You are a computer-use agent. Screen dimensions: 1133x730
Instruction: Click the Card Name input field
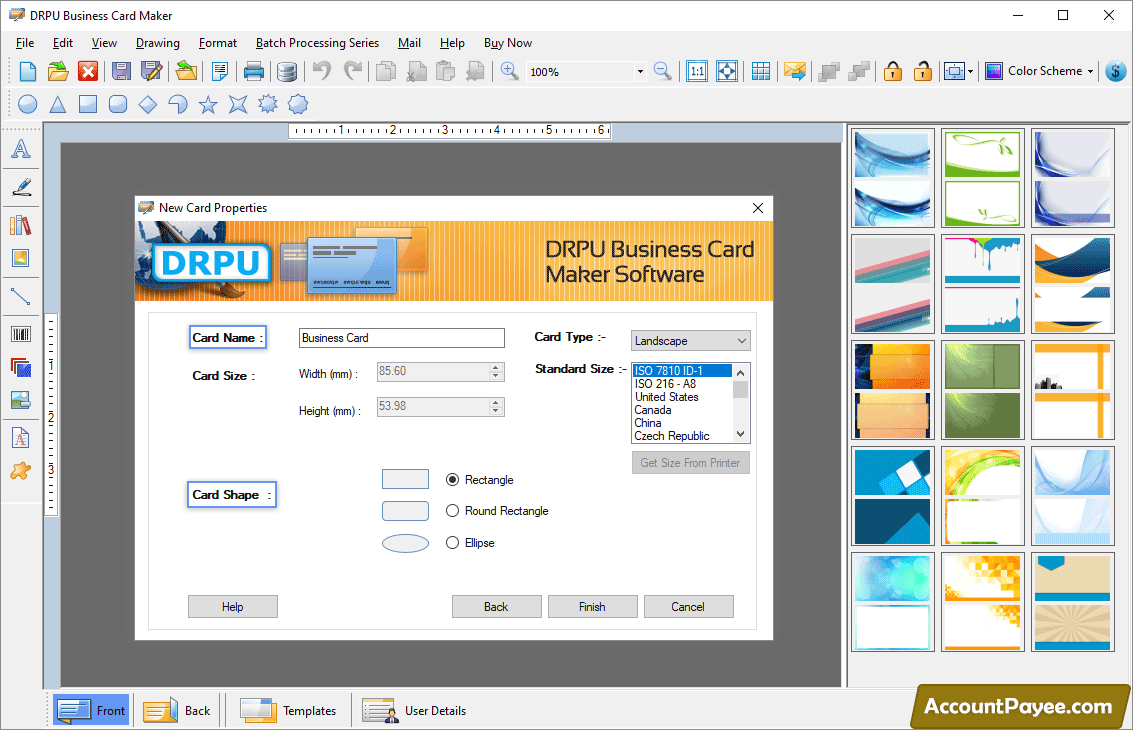402,338
